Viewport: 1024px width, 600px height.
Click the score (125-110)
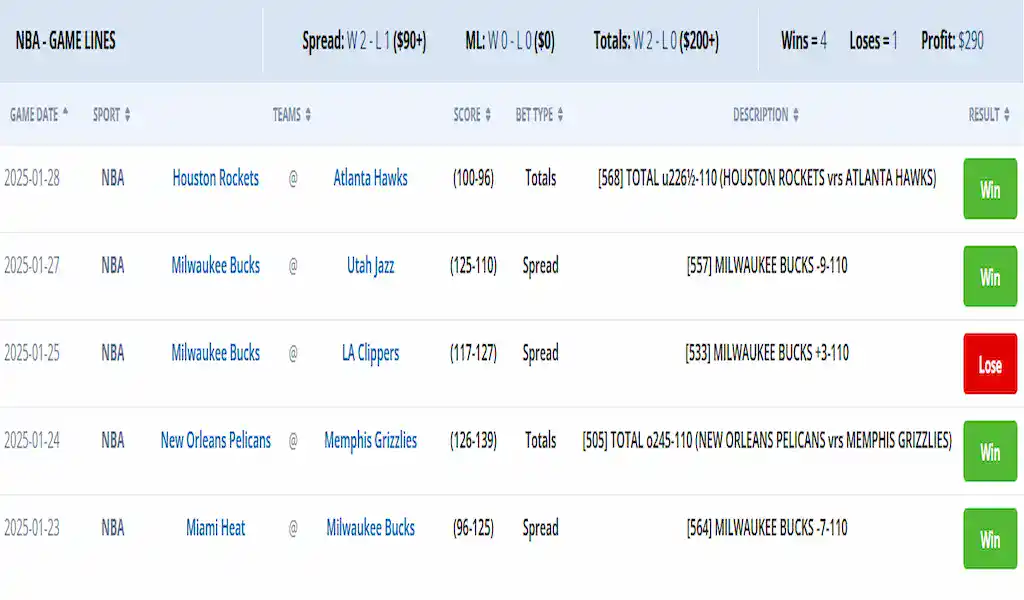pyautogui.click(x=473, y=265)
